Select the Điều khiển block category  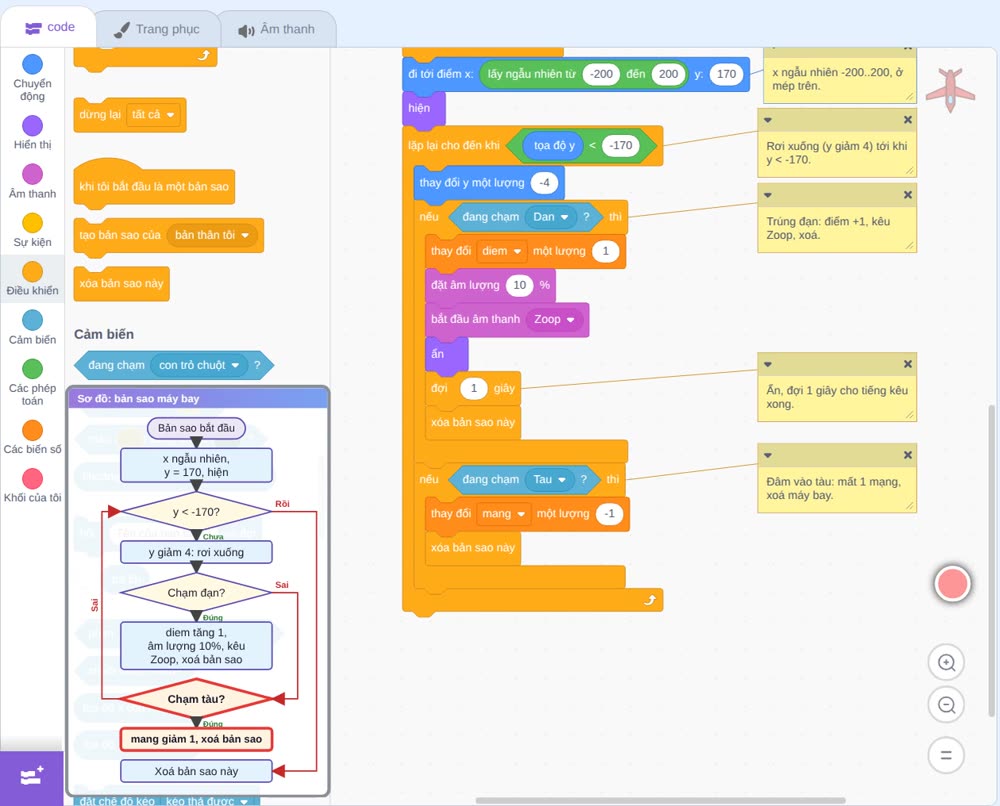tap(32, 279)
